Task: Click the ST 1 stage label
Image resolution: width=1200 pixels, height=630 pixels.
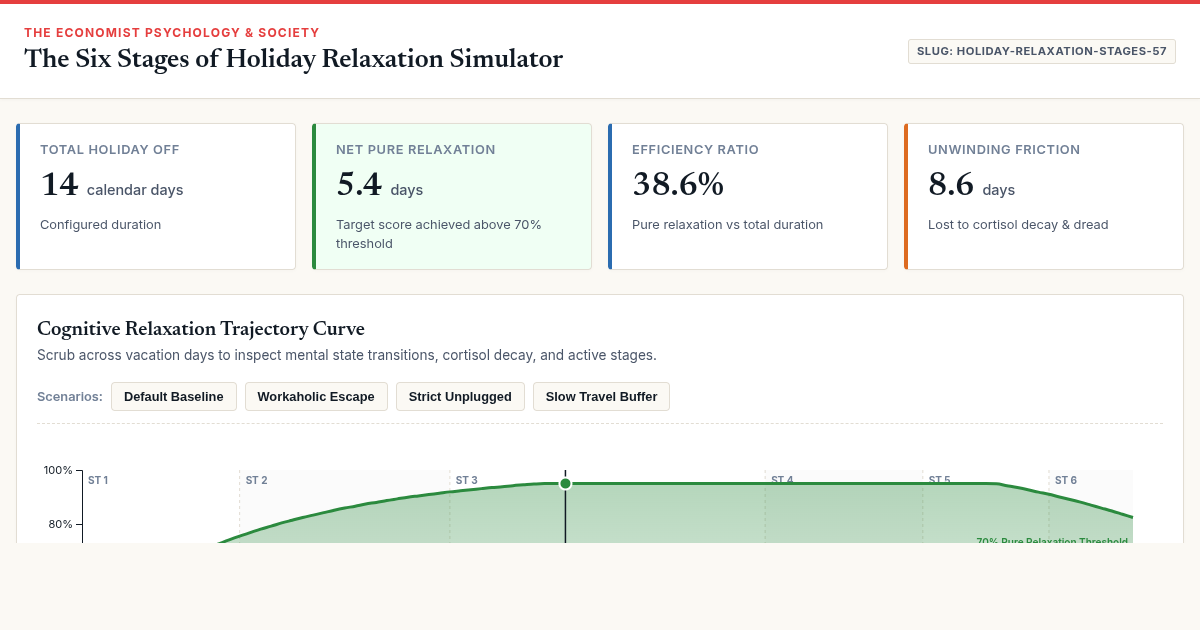Action: tap(98, 480)
